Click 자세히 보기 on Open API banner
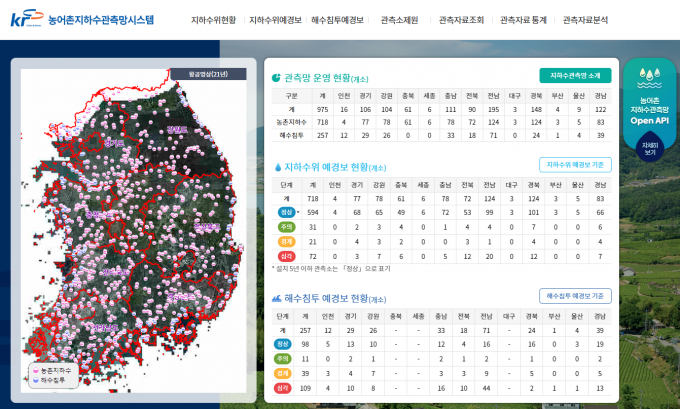This screenshot has height=409, width=680. 649,149
